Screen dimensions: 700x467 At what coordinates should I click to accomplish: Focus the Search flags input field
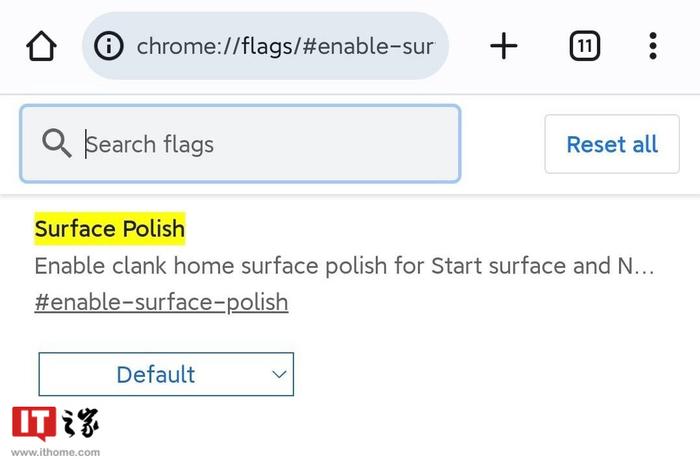tap(240, 144)
